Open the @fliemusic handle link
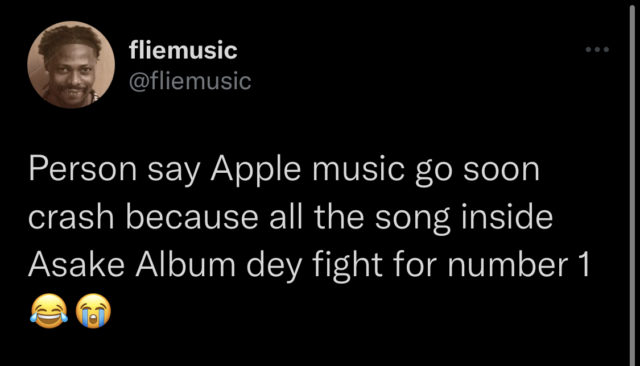This screenshot has height=366, width=640. point(190,81)
